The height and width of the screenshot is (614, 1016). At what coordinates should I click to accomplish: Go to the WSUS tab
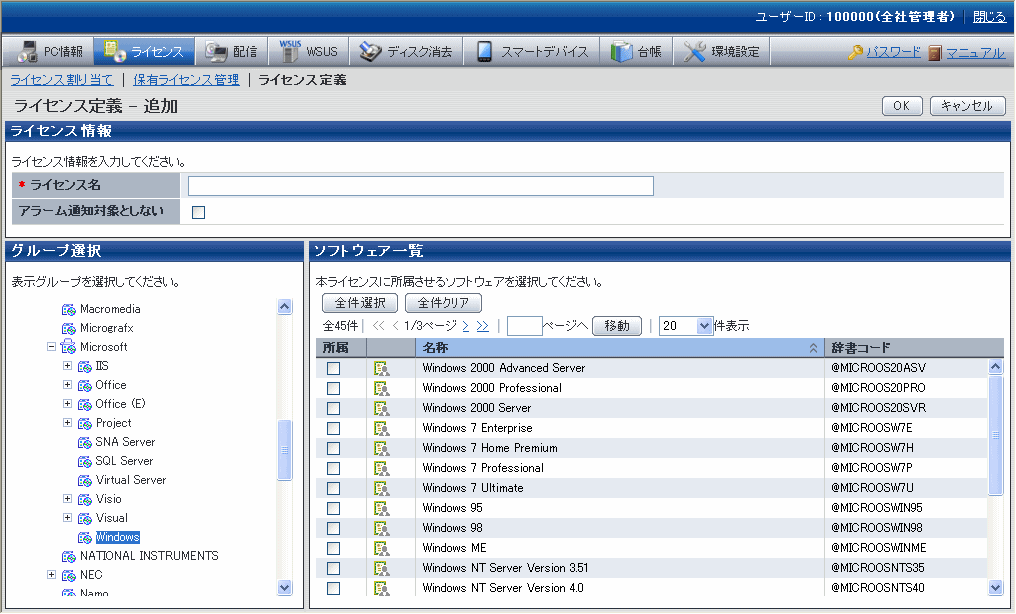(308, 52)
